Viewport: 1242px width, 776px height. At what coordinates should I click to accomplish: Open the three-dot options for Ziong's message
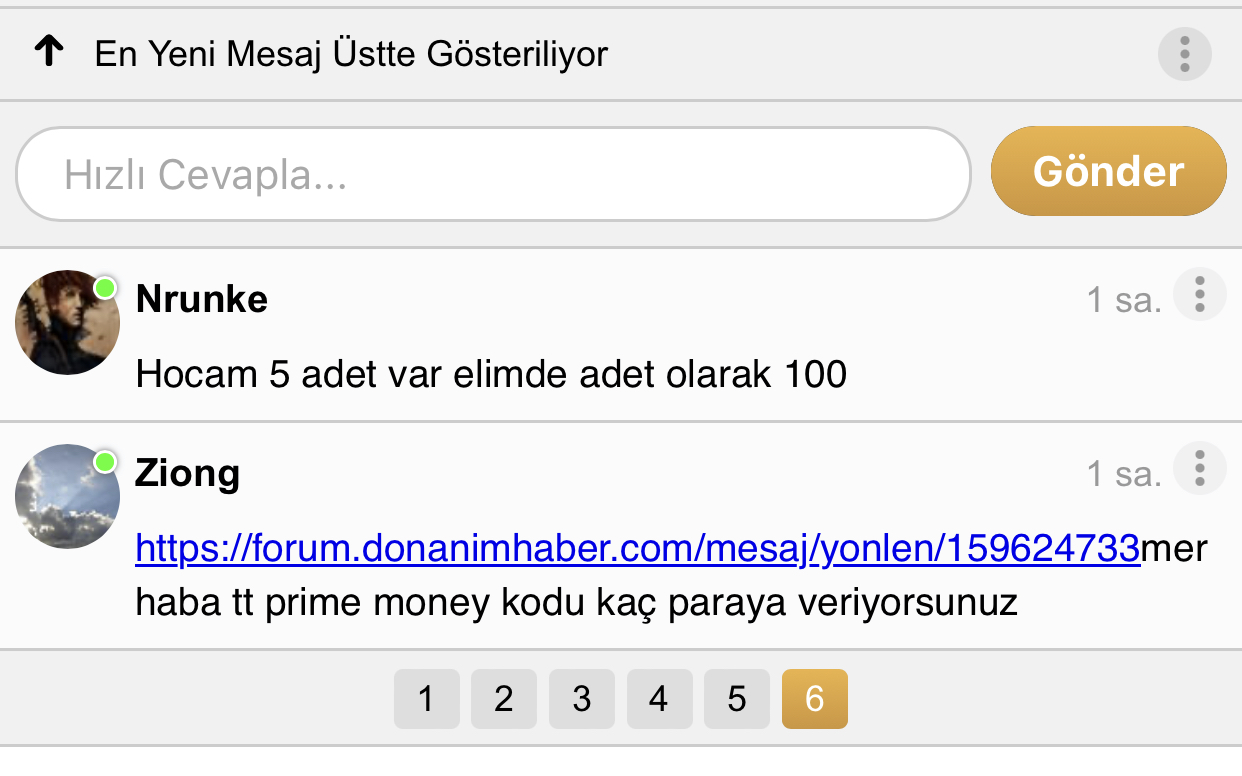(1199, 468)
